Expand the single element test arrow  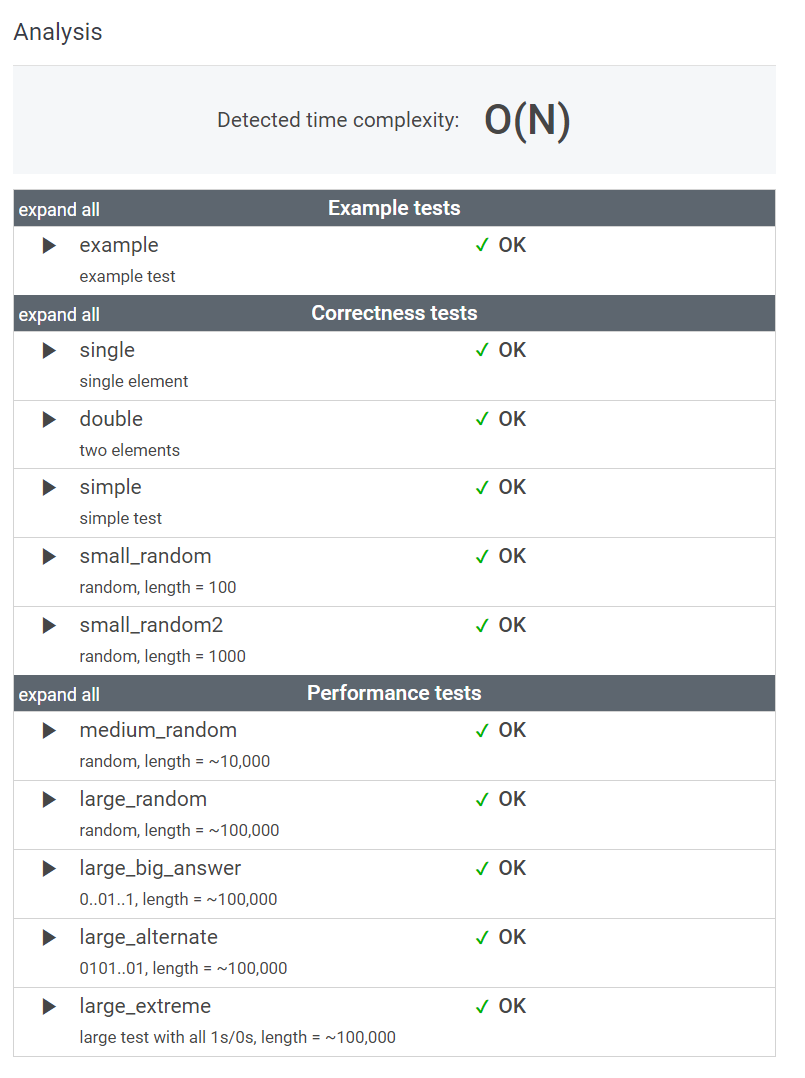[x=49, y=351]
